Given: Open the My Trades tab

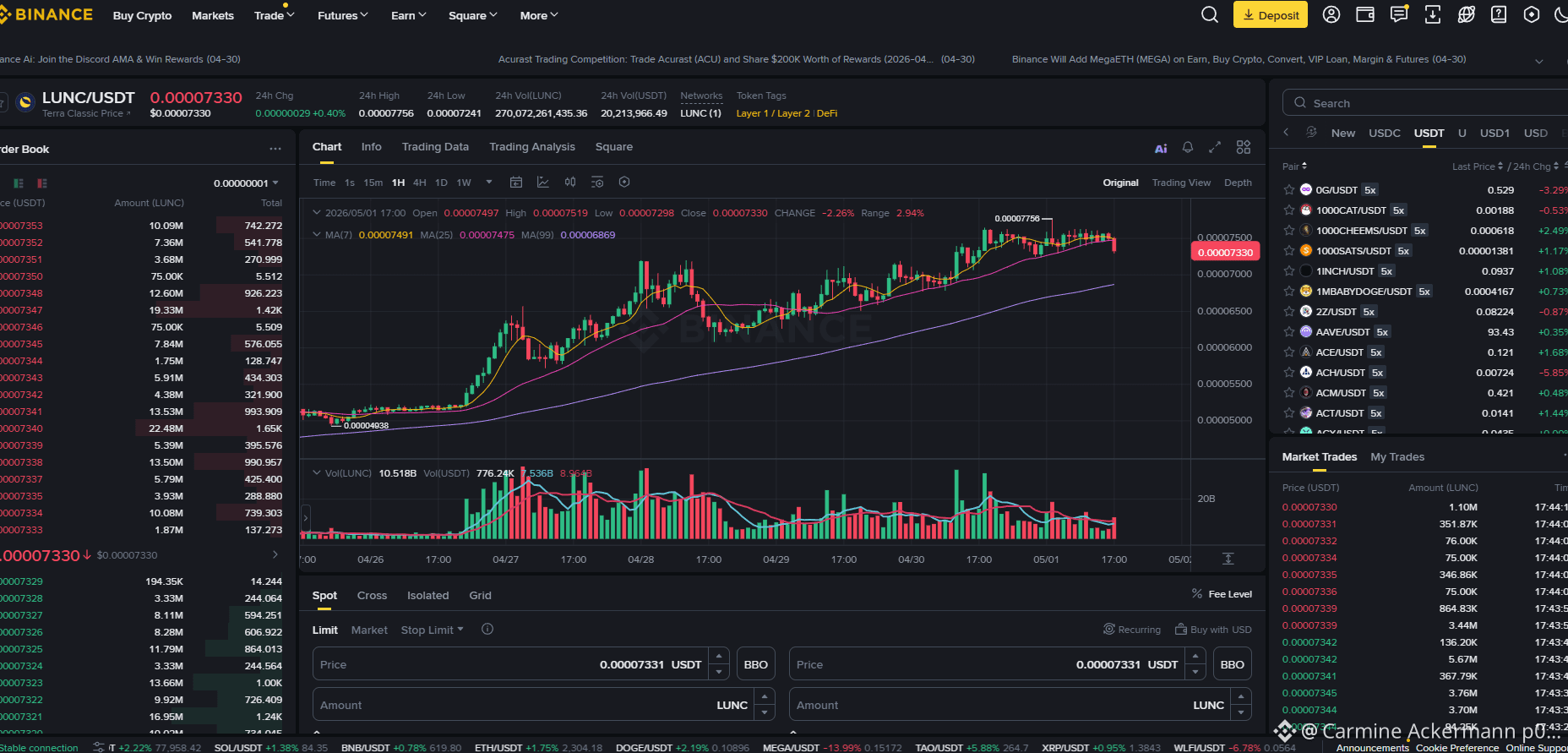Looking at the screenshot, I should click(1397, 457).
